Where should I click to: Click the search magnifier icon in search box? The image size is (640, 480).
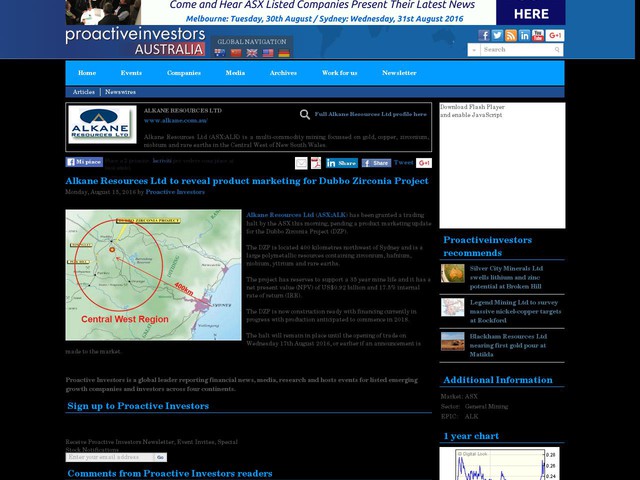click(557, 50)
